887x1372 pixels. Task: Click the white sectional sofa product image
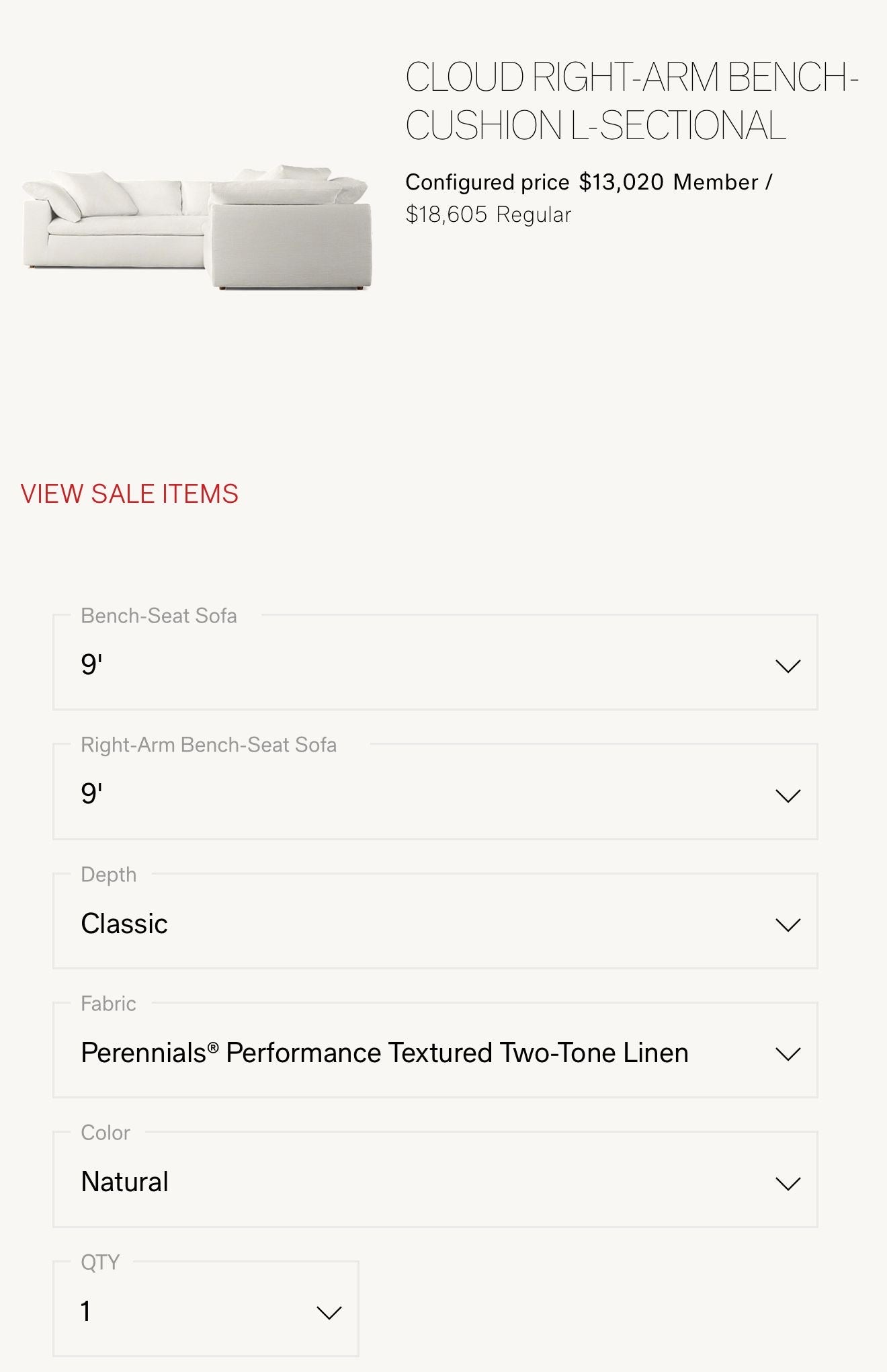tap(197, 228)
